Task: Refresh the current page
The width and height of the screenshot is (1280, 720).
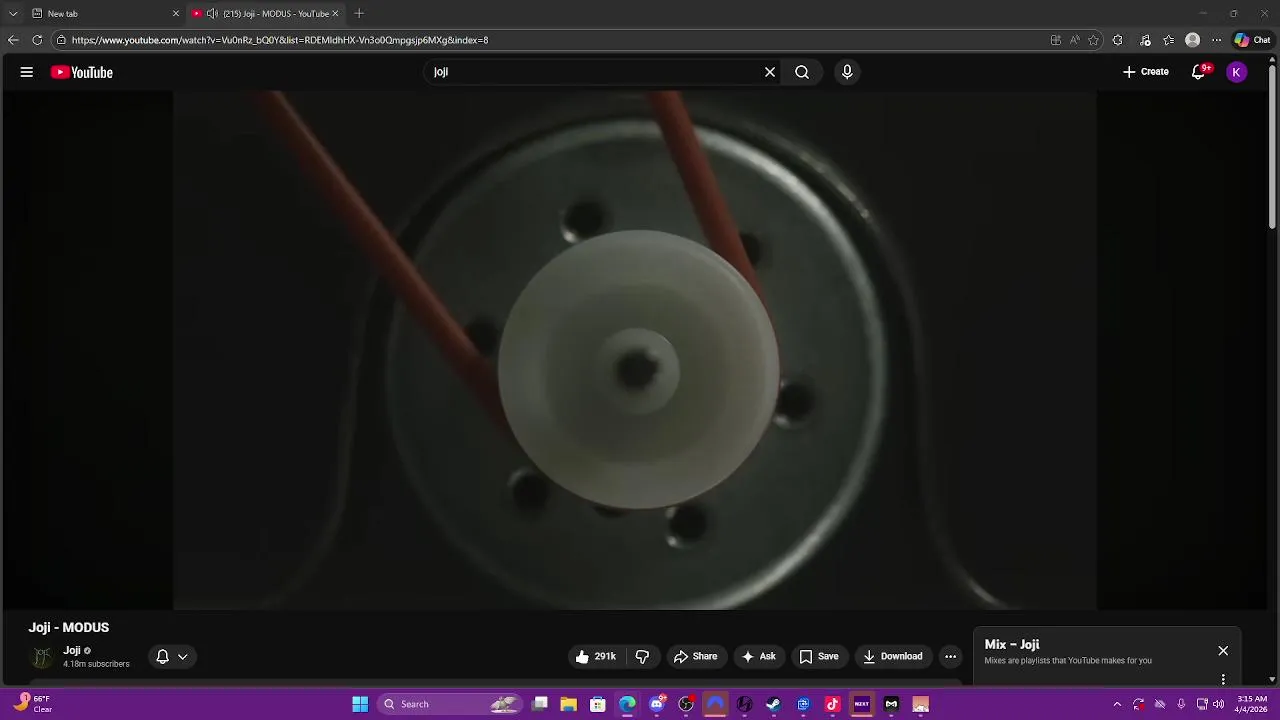Action: point(37,40)
